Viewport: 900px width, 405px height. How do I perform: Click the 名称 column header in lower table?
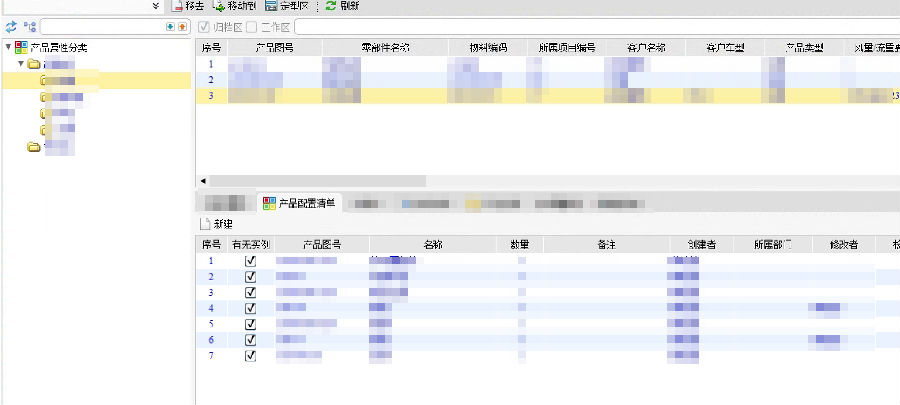[432, 244]
